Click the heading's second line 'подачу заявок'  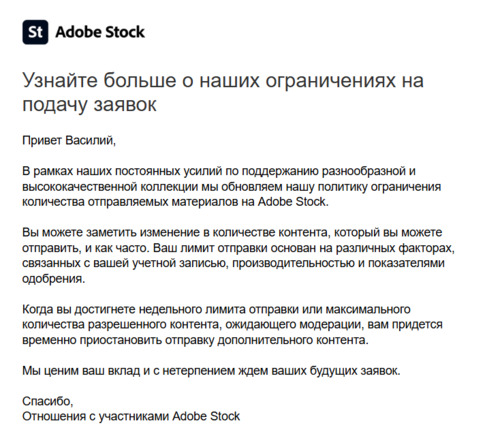tap(89, 104)
